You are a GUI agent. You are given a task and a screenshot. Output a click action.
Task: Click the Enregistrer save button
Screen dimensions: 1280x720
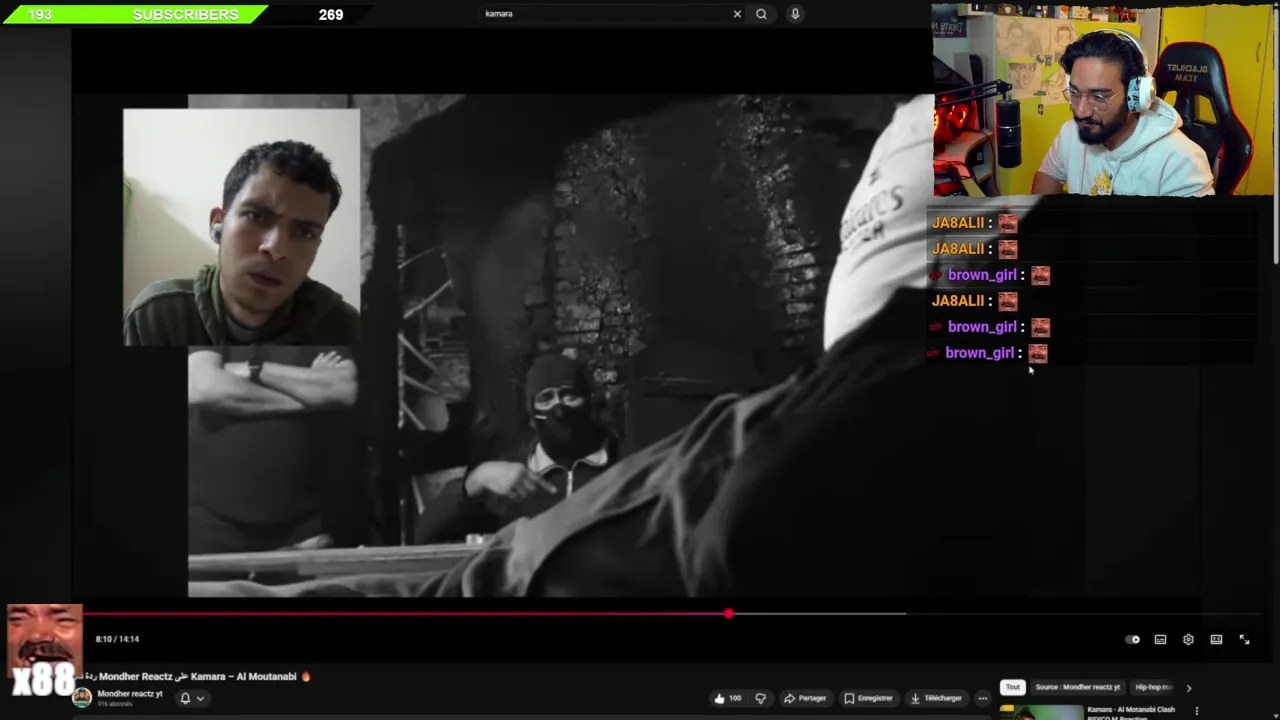(868, 698)
